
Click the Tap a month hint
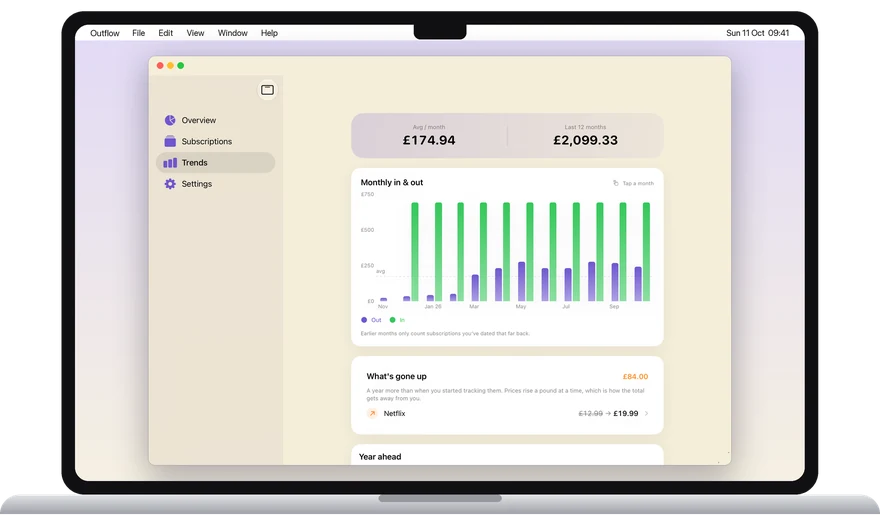point(638,183)
